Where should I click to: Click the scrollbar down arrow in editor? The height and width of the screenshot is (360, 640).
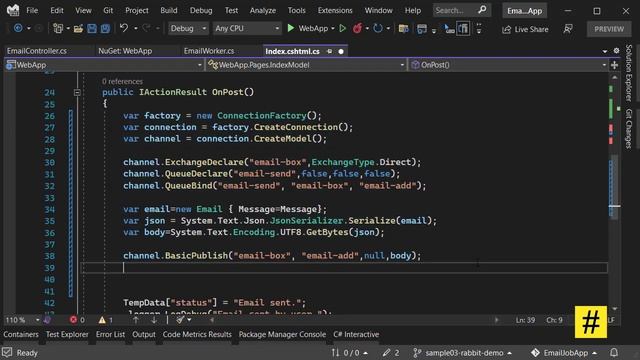pos(615,309)
